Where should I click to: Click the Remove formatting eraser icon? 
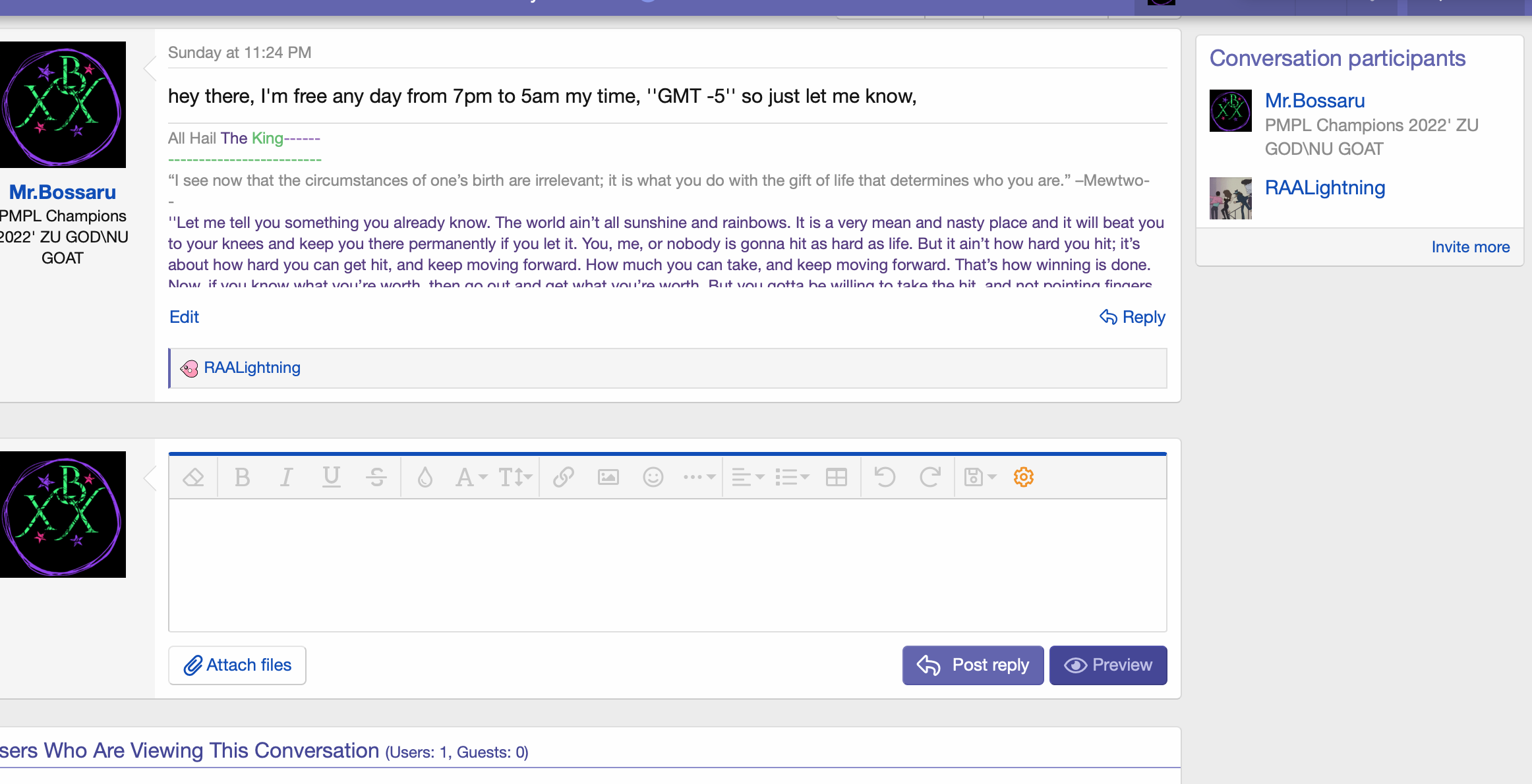[193, 477]
